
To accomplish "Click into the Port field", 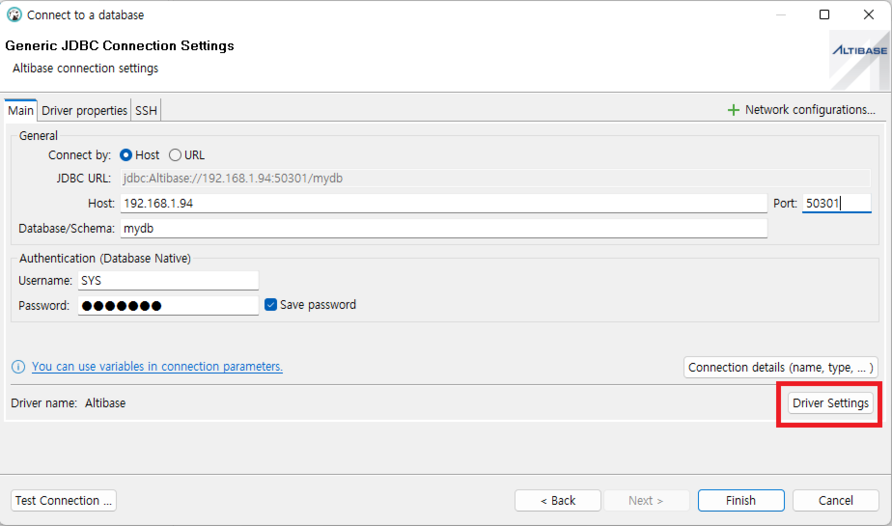I will (836, 203).
